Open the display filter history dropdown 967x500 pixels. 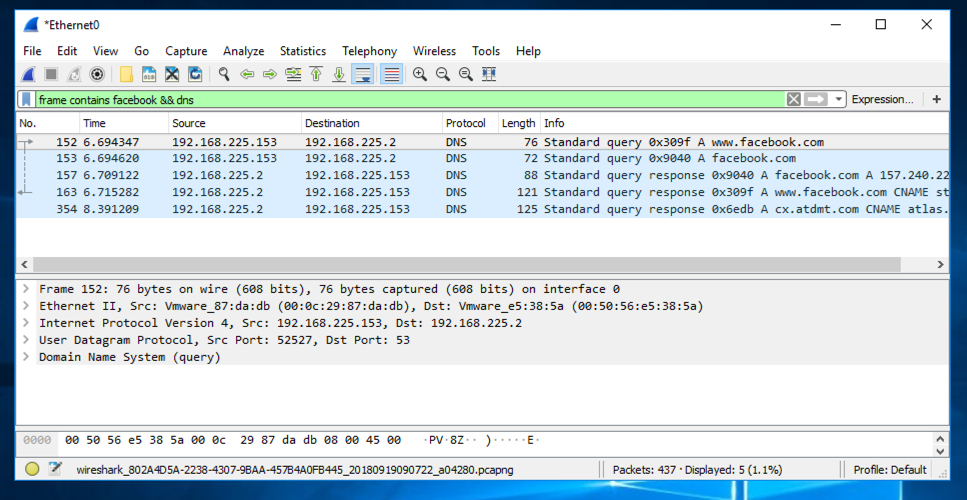pyautogui.click(x=837, y=99)
